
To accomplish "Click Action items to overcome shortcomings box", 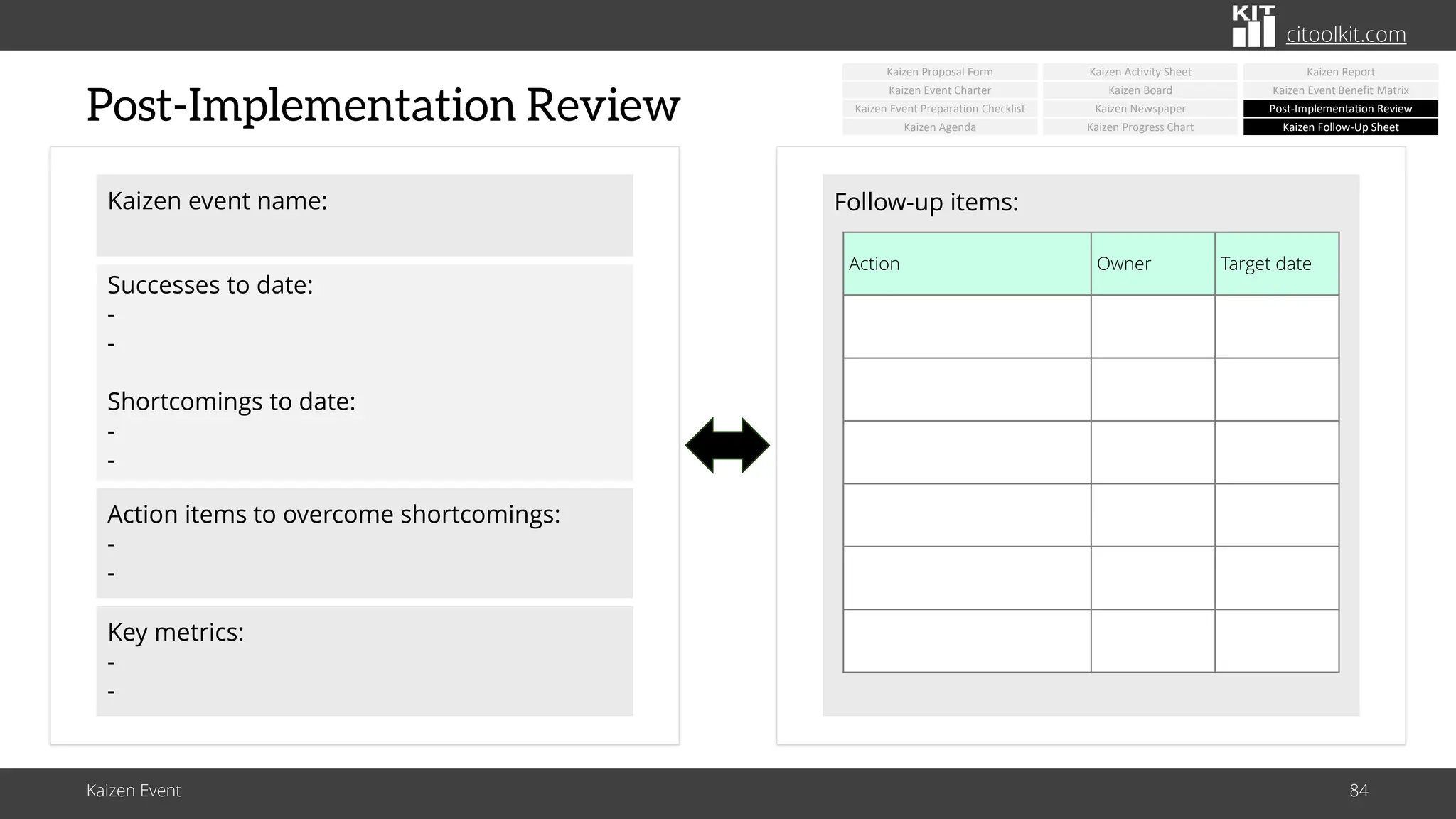I will pyautogui.click(x=365, y=543).
